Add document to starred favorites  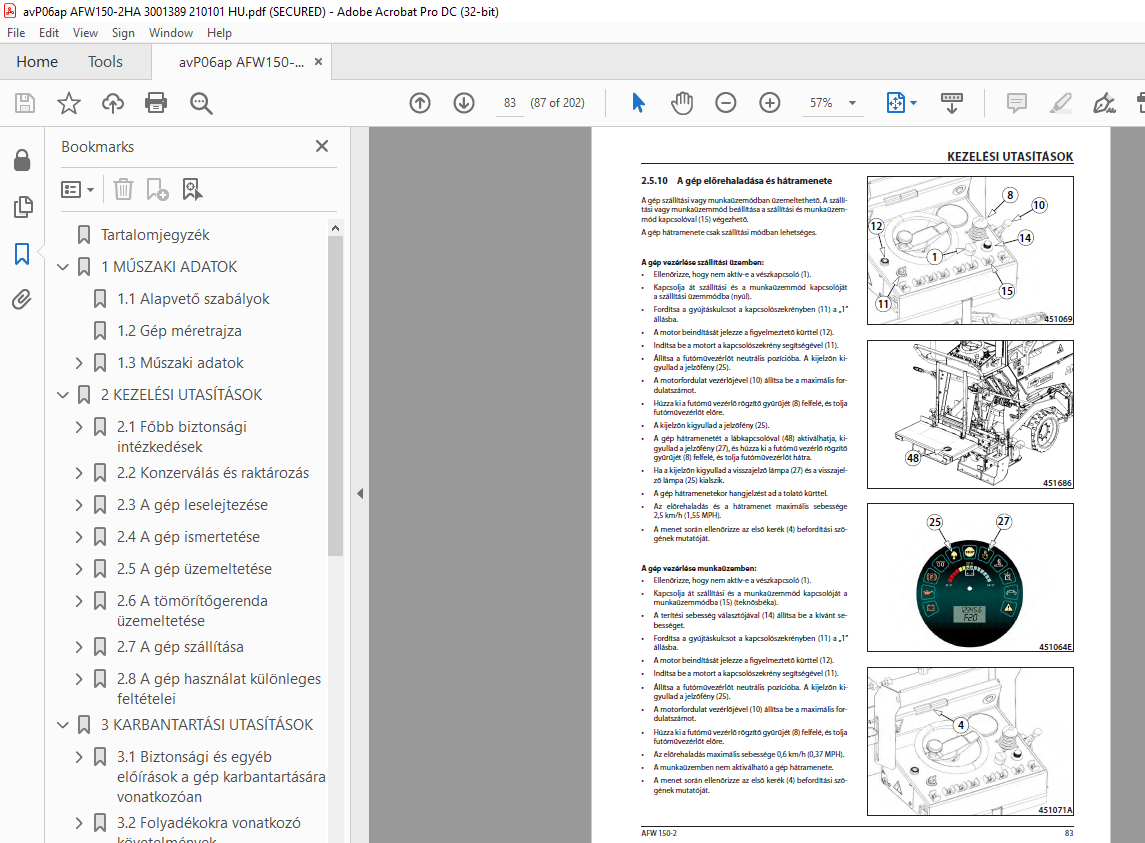tap(69, 103)
